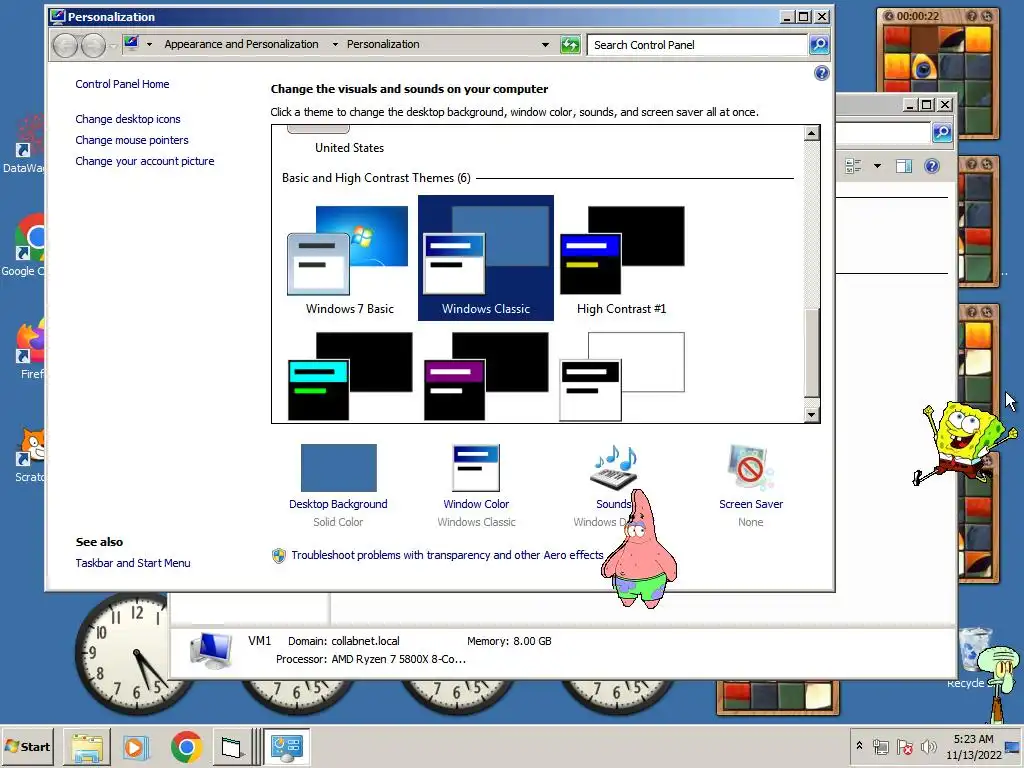The width and height of the screenshot is (1024, 768).
Task: Open Troubleshoot problems with transparency link
Action: [447, 555]
